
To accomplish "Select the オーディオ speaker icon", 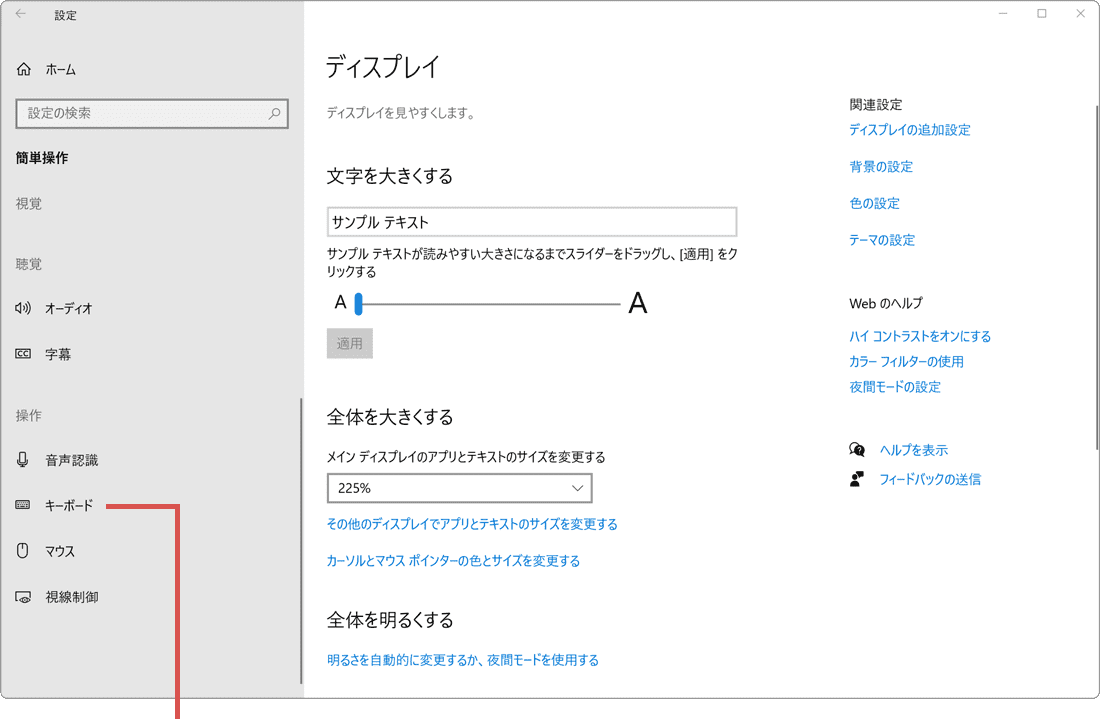I will [x=21, y=308].
